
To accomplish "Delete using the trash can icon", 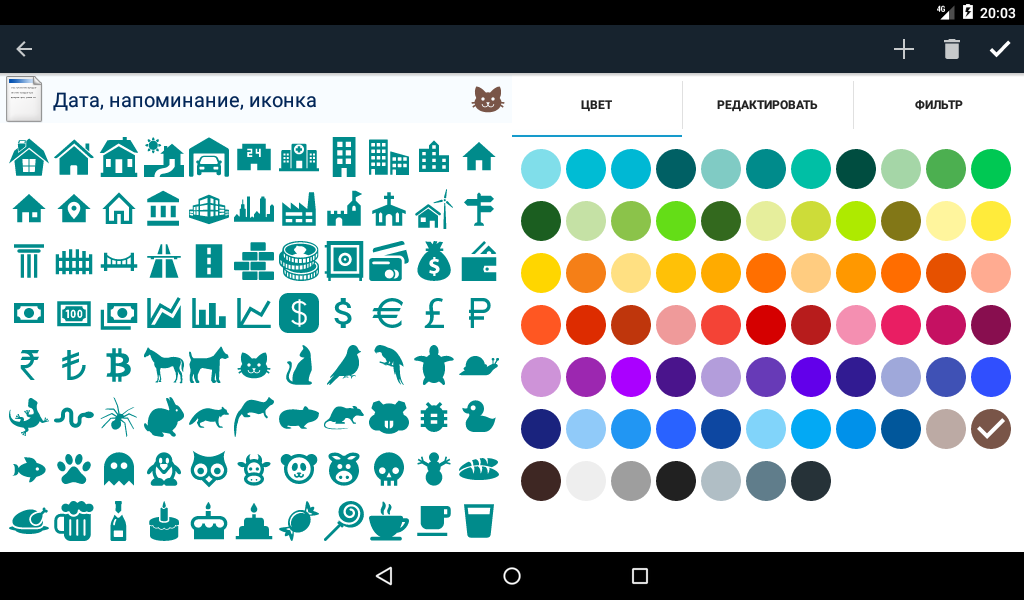I will click(x=952, y=49).
